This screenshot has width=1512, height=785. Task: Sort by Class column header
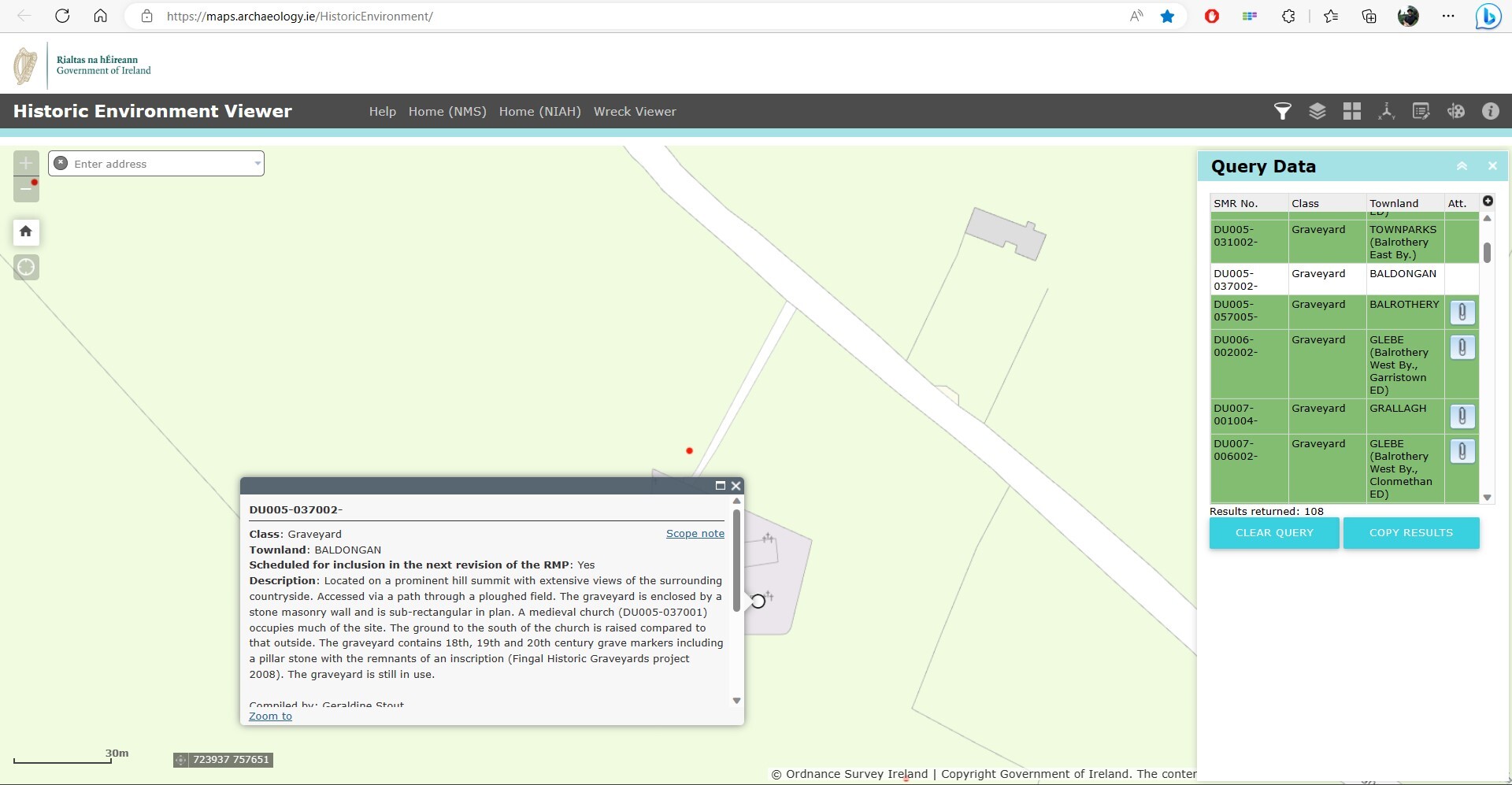1327,203
